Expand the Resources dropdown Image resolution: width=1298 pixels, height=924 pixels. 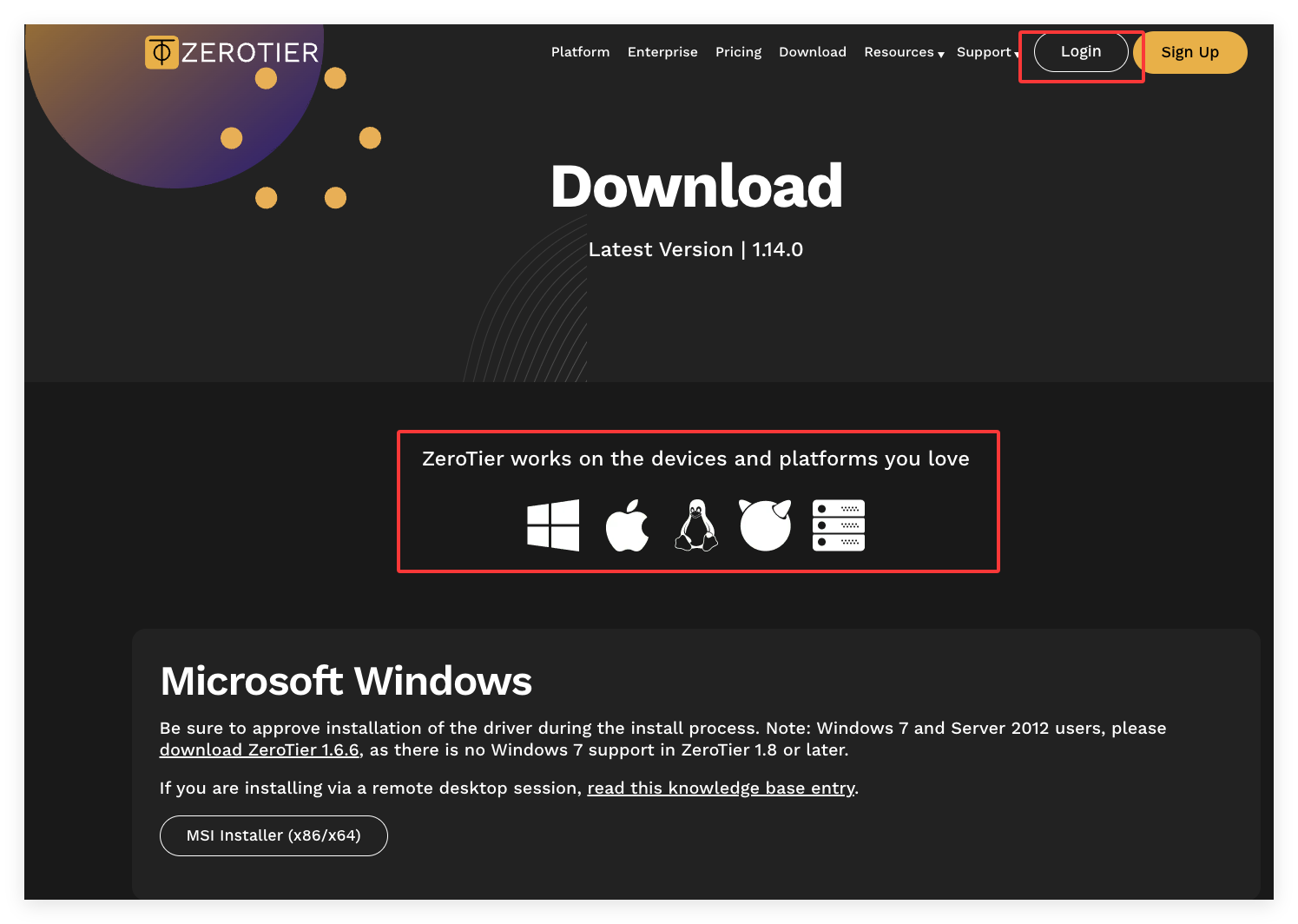[x=904, y=52]
